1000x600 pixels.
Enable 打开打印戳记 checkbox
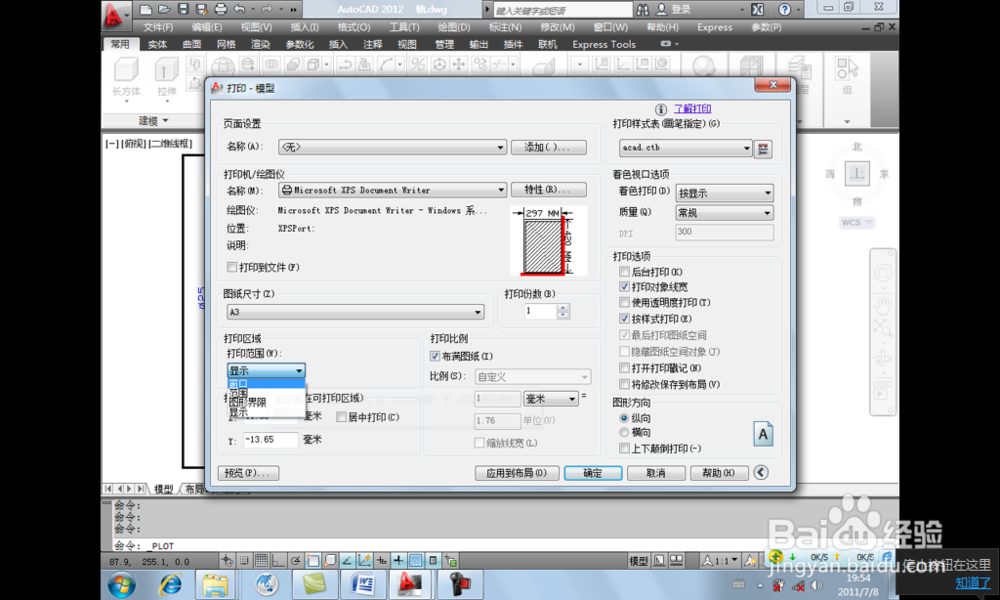click(624, 368)
